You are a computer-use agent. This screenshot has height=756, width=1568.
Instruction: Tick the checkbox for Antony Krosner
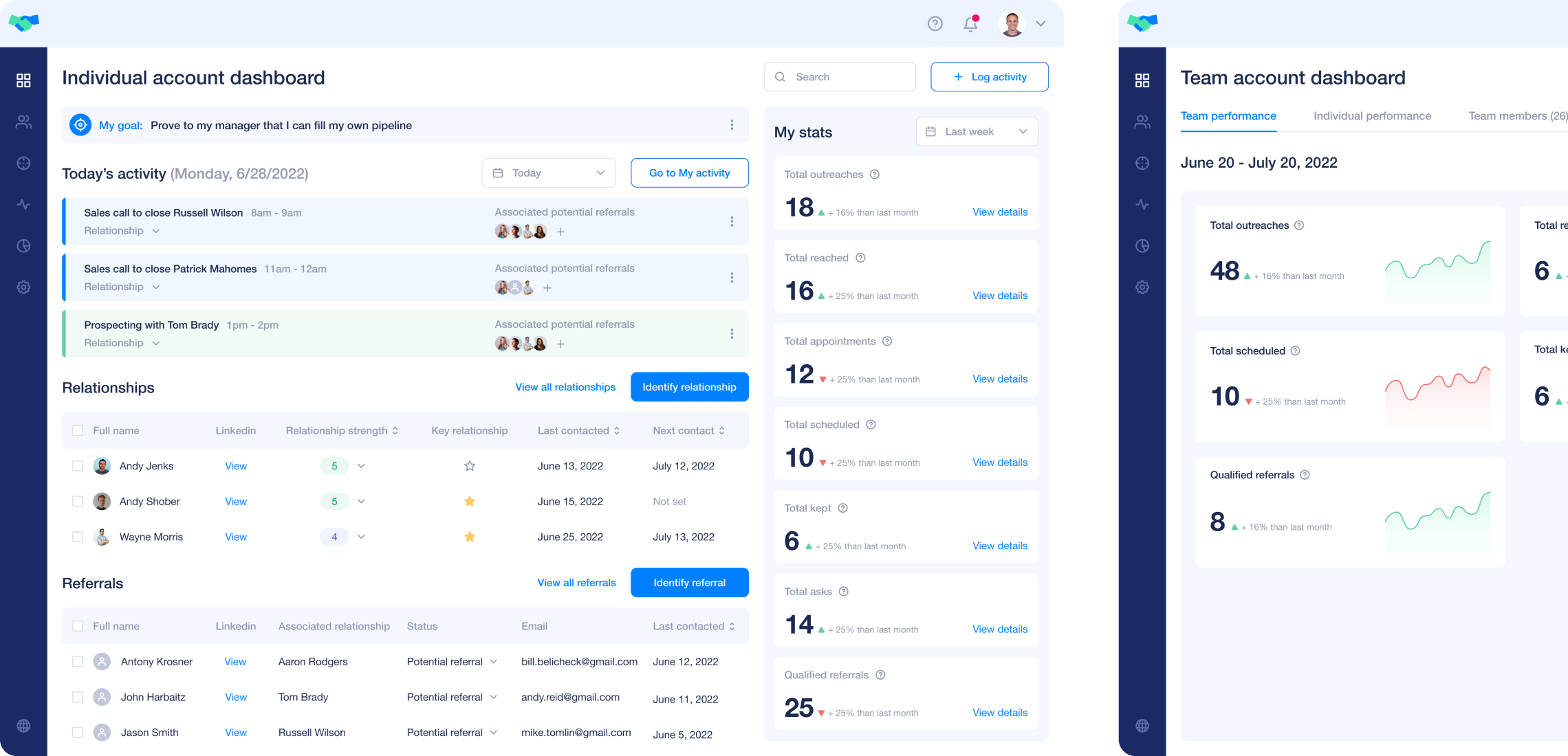[78, 662]
